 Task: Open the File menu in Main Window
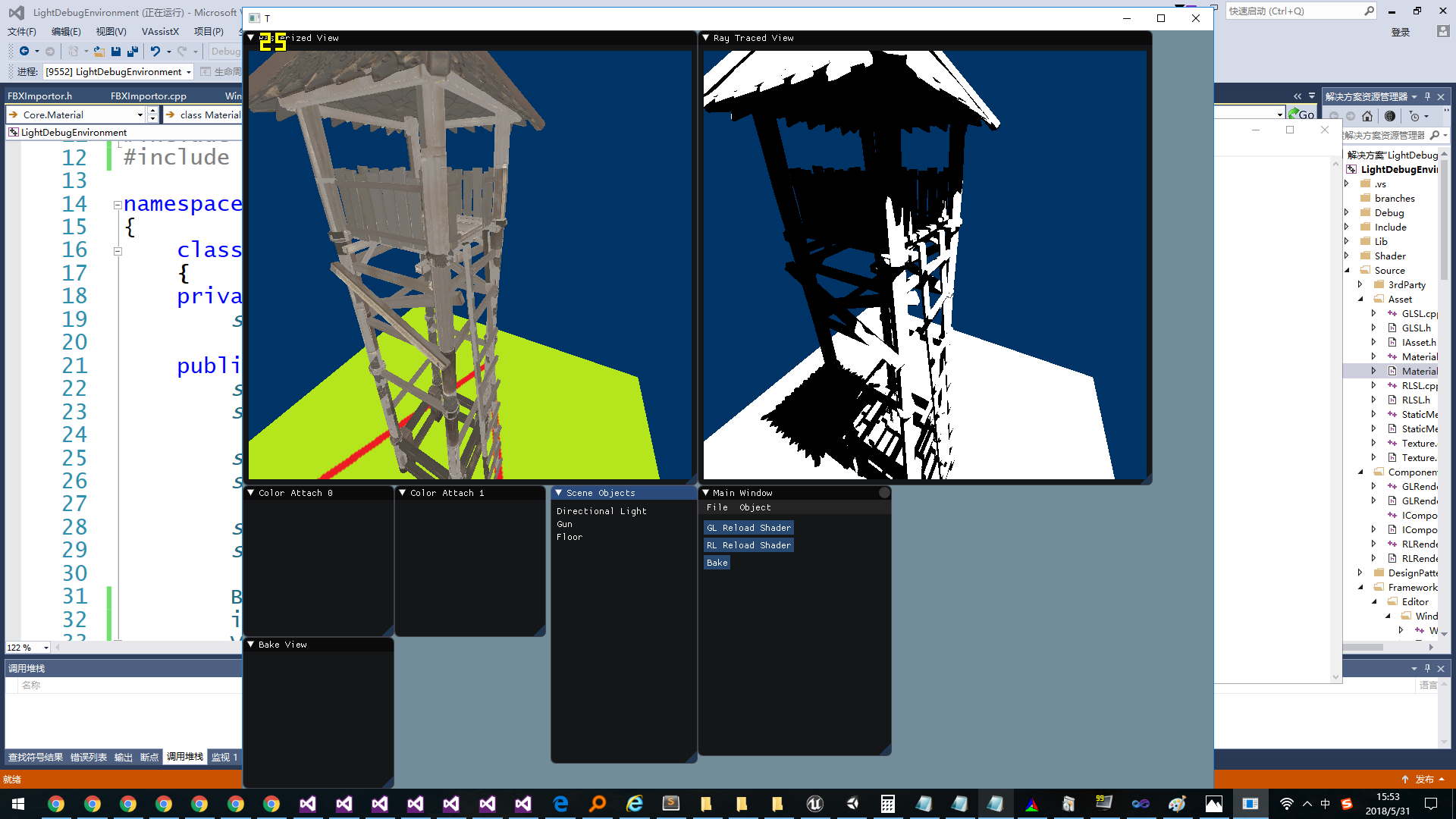pyautogui.click(x=717, y=507)
